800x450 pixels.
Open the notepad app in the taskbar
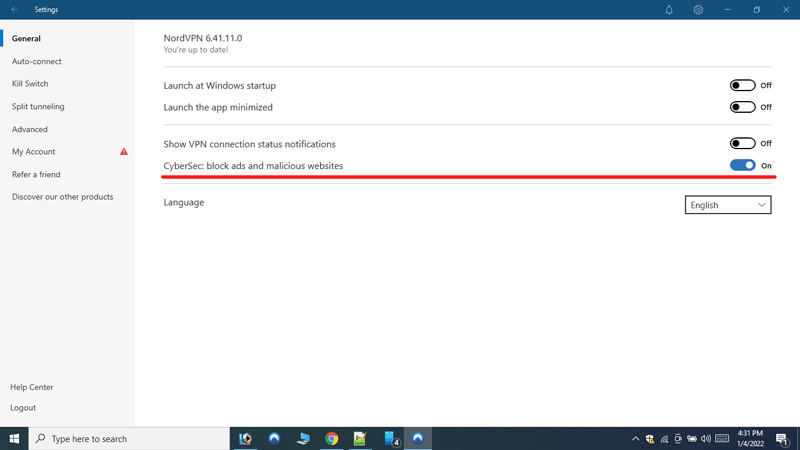click(360, 439)
